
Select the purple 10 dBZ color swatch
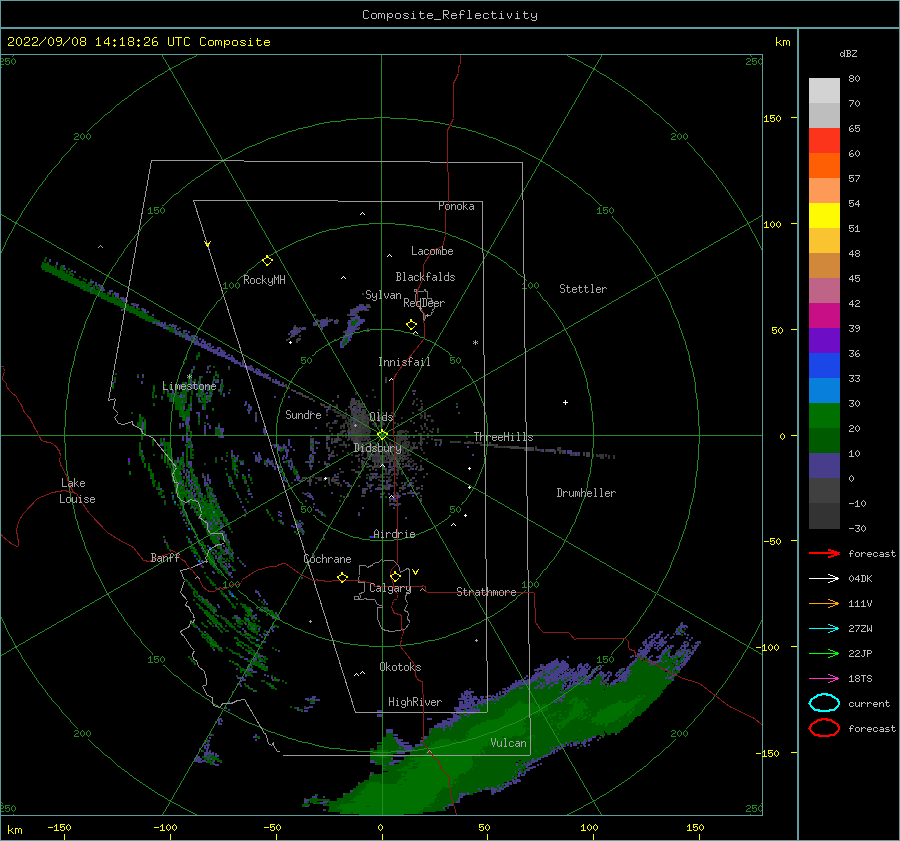824,465
